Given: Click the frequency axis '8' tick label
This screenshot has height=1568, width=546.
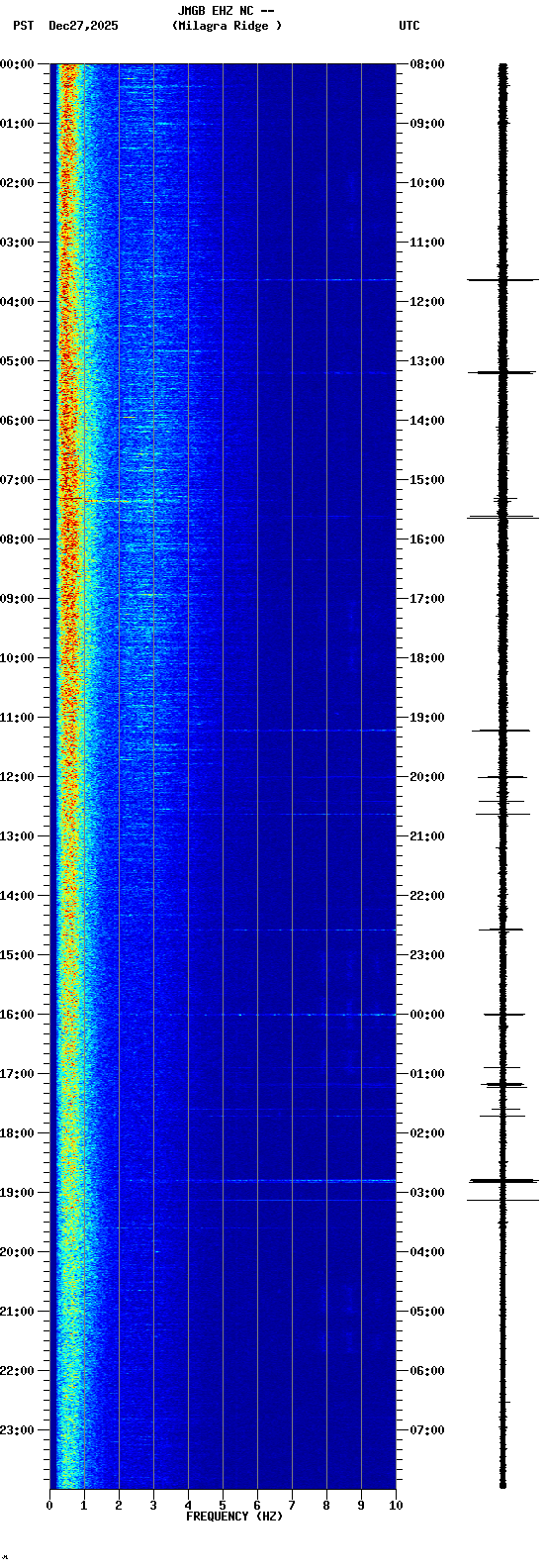Looking at the screenshot, I should (326, 1506).
